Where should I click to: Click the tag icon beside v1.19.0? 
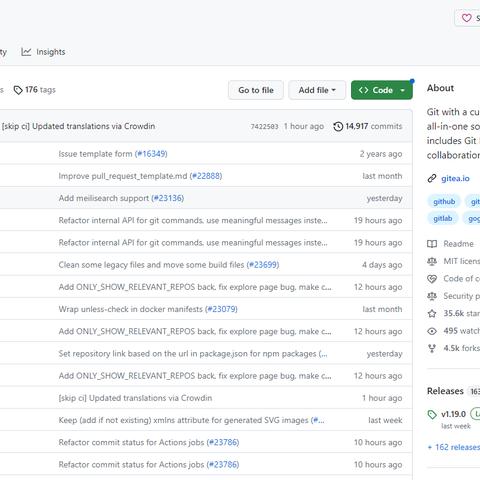[x=432, y=415]
